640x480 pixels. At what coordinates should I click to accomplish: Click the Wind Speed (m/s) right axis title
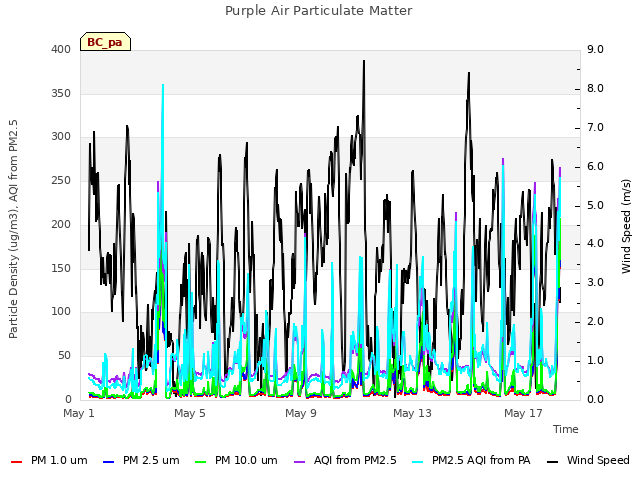click(626, 226)
